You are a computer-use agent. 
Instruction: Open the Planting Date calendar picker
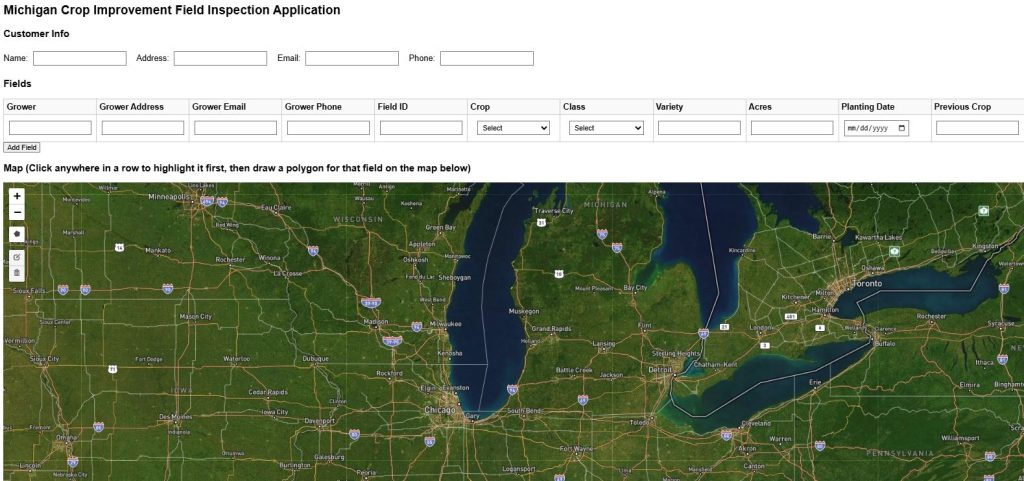pyautogui.click(x=902, y=128)
